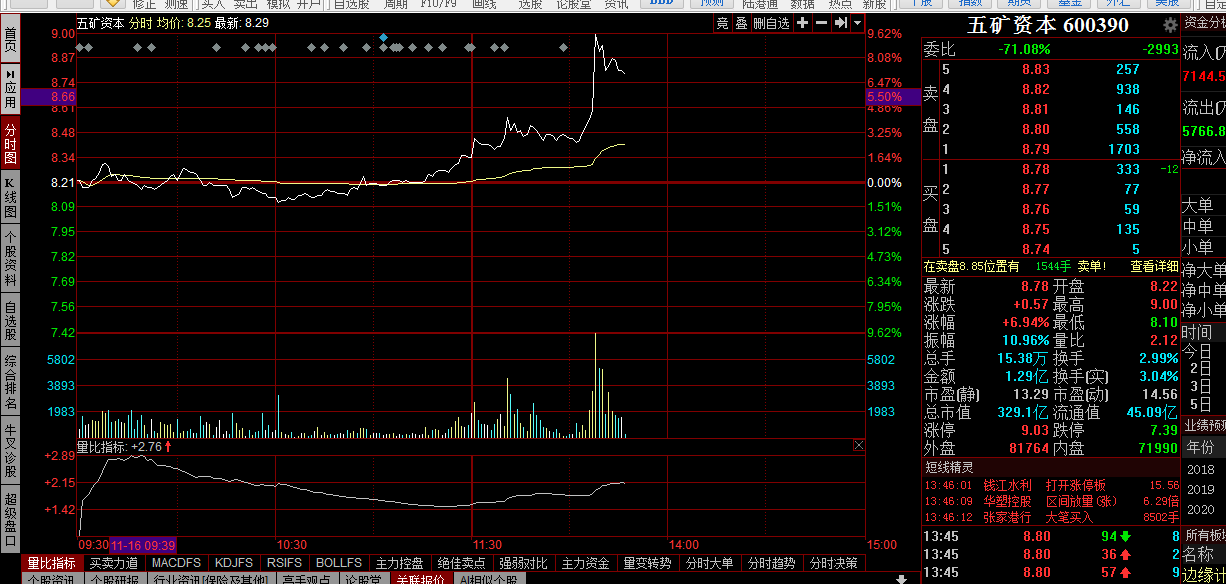Click the 在卖盘8.85位置有 order alert text

[972, 266]
